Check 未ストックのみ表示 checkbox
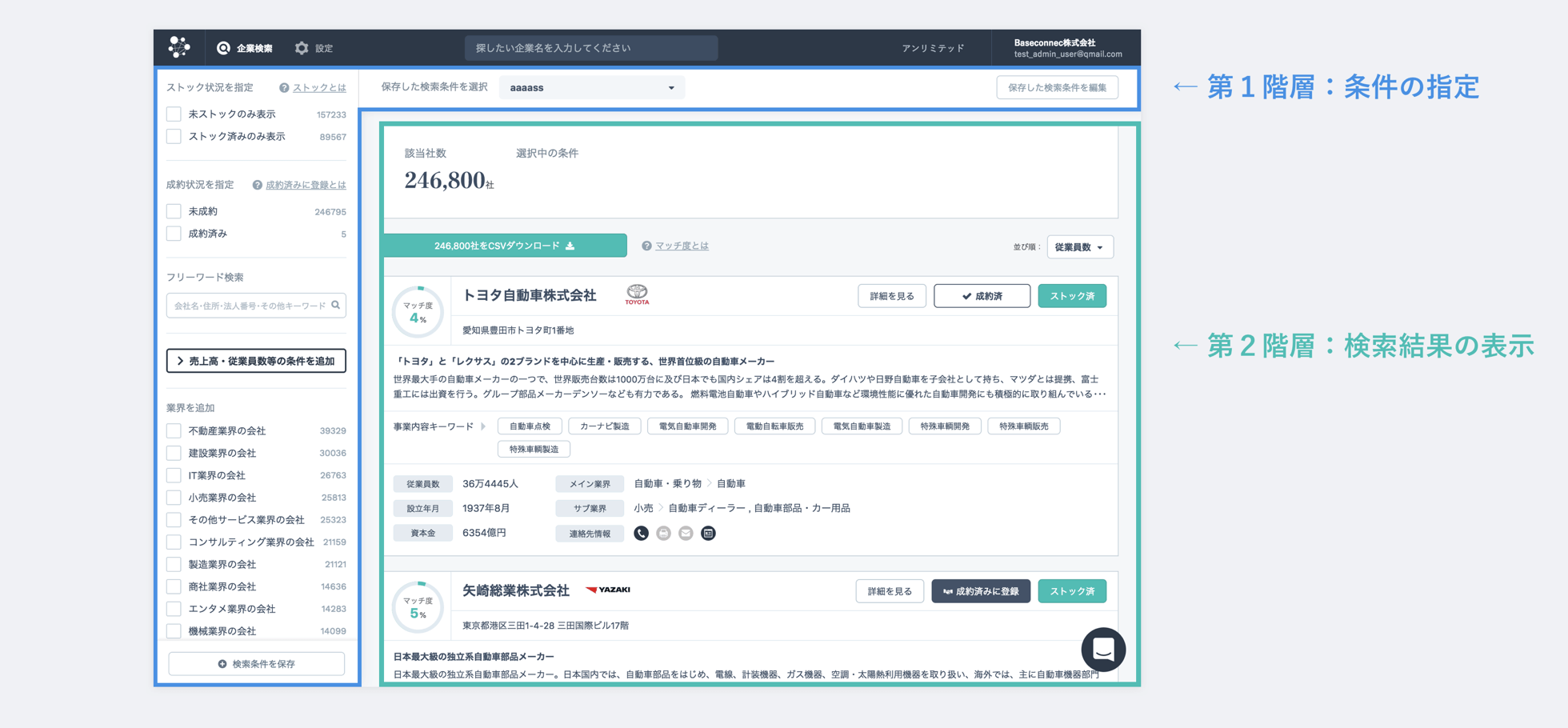The image size is (1568, 728). pyautogui.click(x=174, y=114)
